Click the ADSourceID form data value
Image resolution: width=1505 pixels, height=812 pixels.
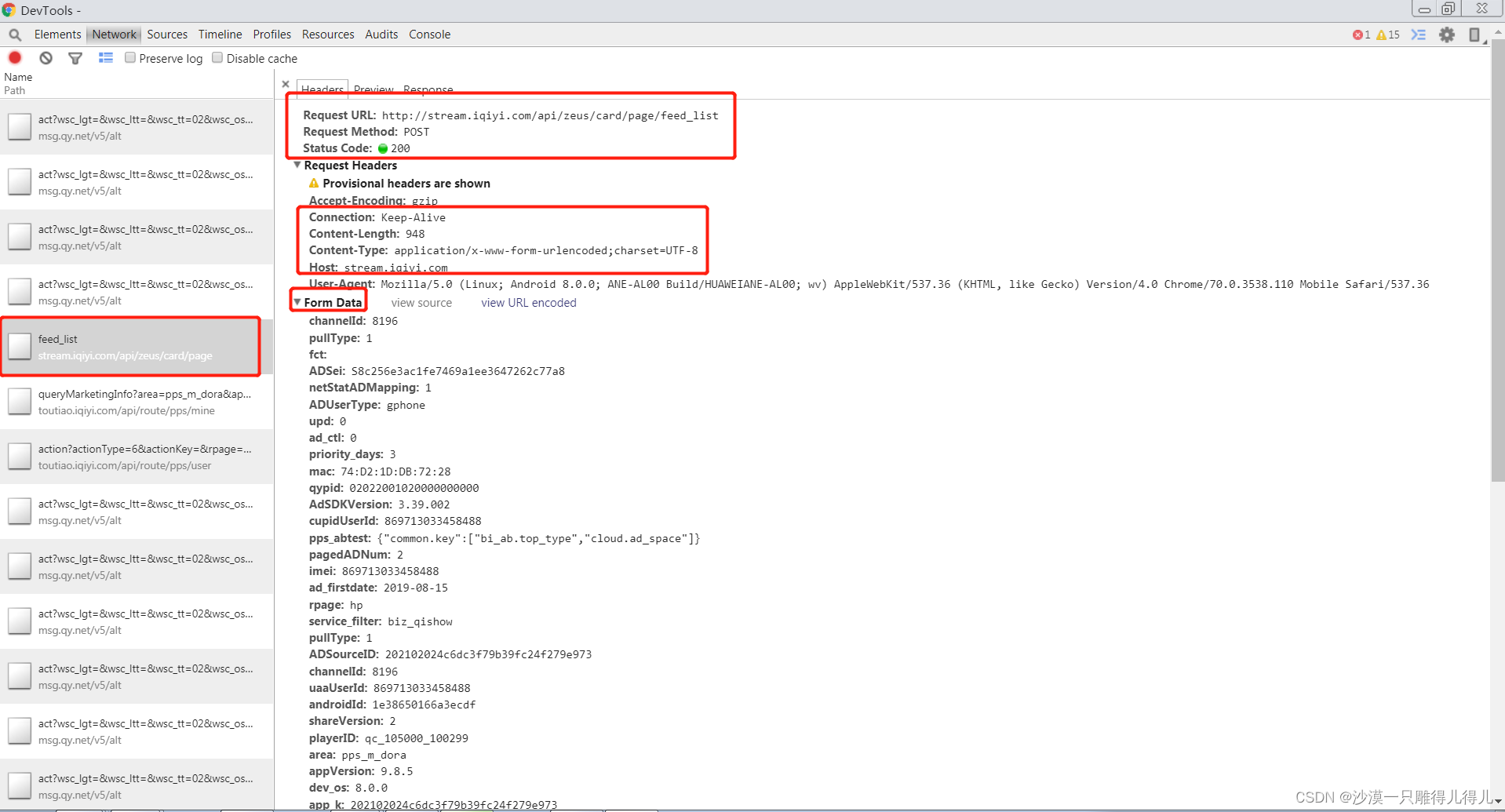488,654
